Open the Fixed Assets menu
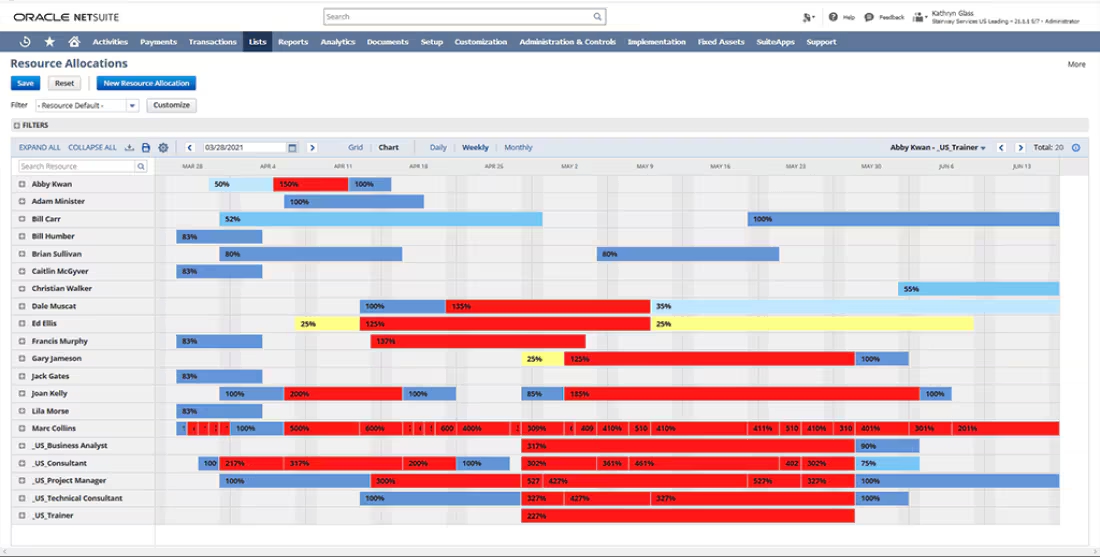The width and height of the screenshot is (1100, 557). click(720, 42)
